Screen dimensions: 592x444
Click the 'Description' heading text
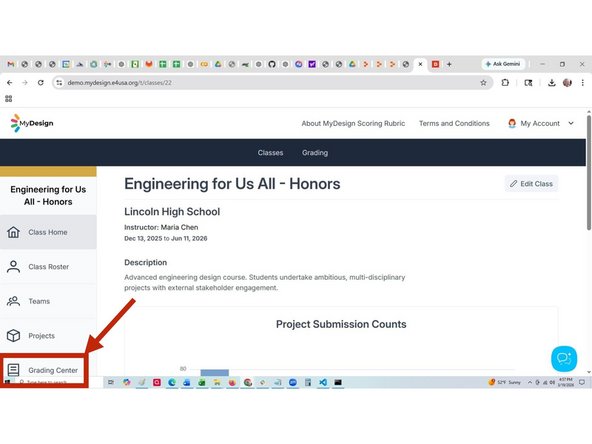pos(146,262)
